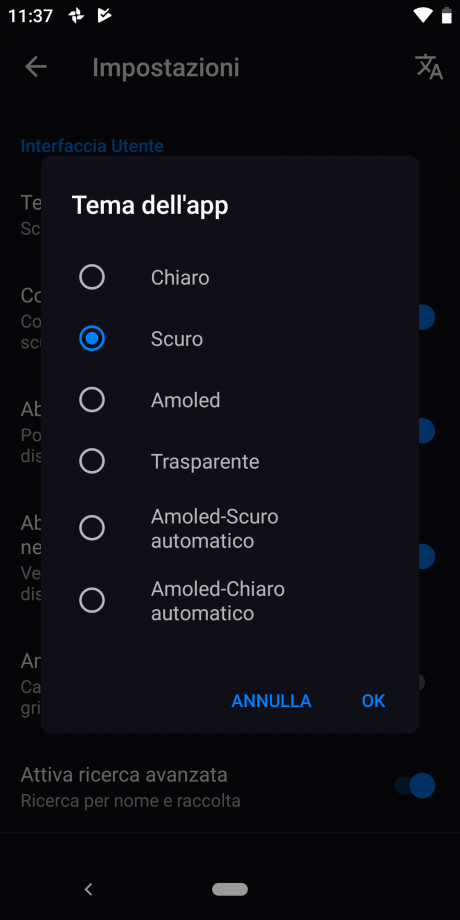Viewport: 460px width, 920px height.
Task: Tap the Attiva ricerca avanzata setting label
Action: pyautogui.click(x=124, y=774)
